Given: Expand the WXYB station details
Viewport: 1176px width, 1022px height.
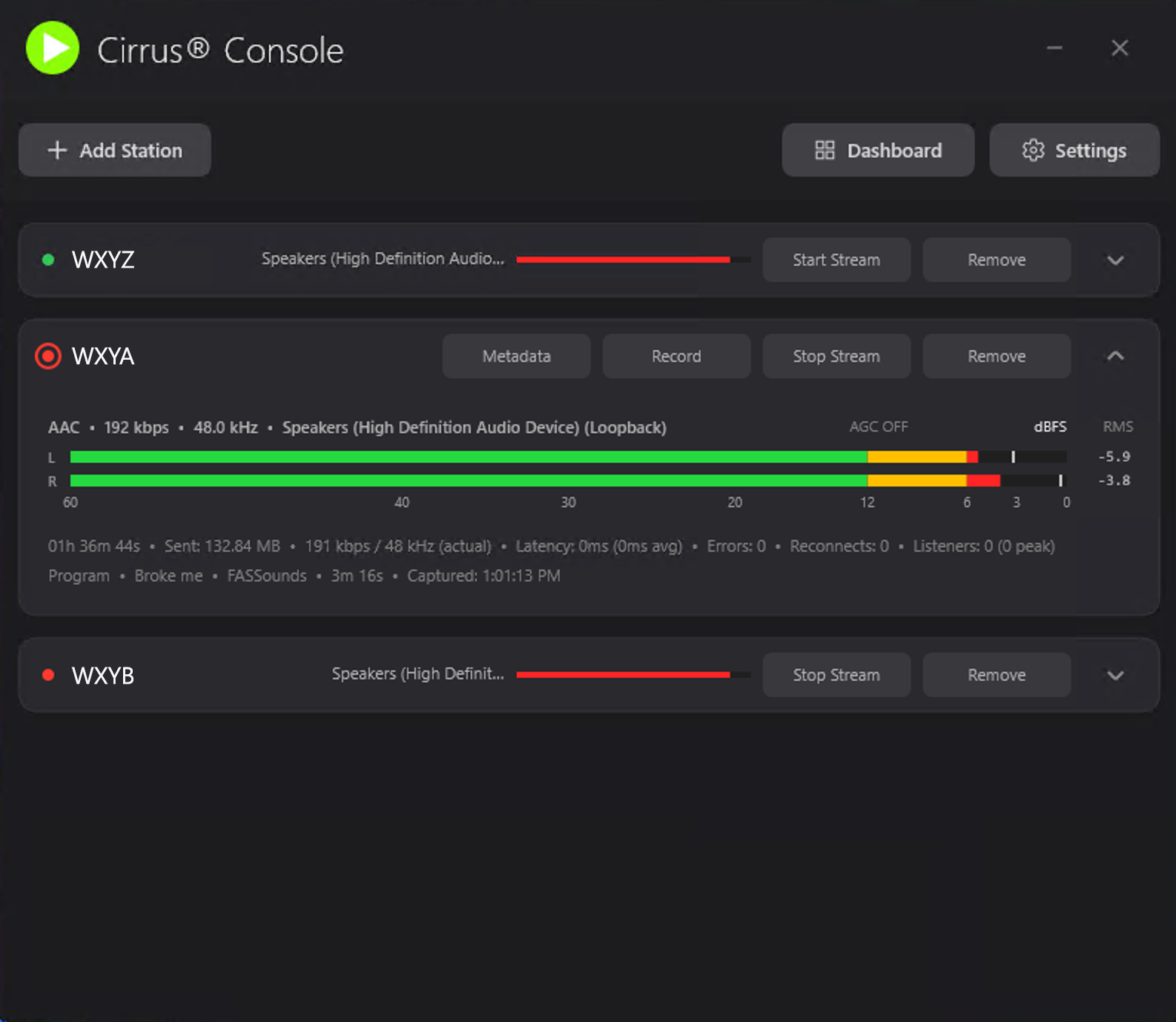Looking at the screenshot, I should [x=1115, y=676].
